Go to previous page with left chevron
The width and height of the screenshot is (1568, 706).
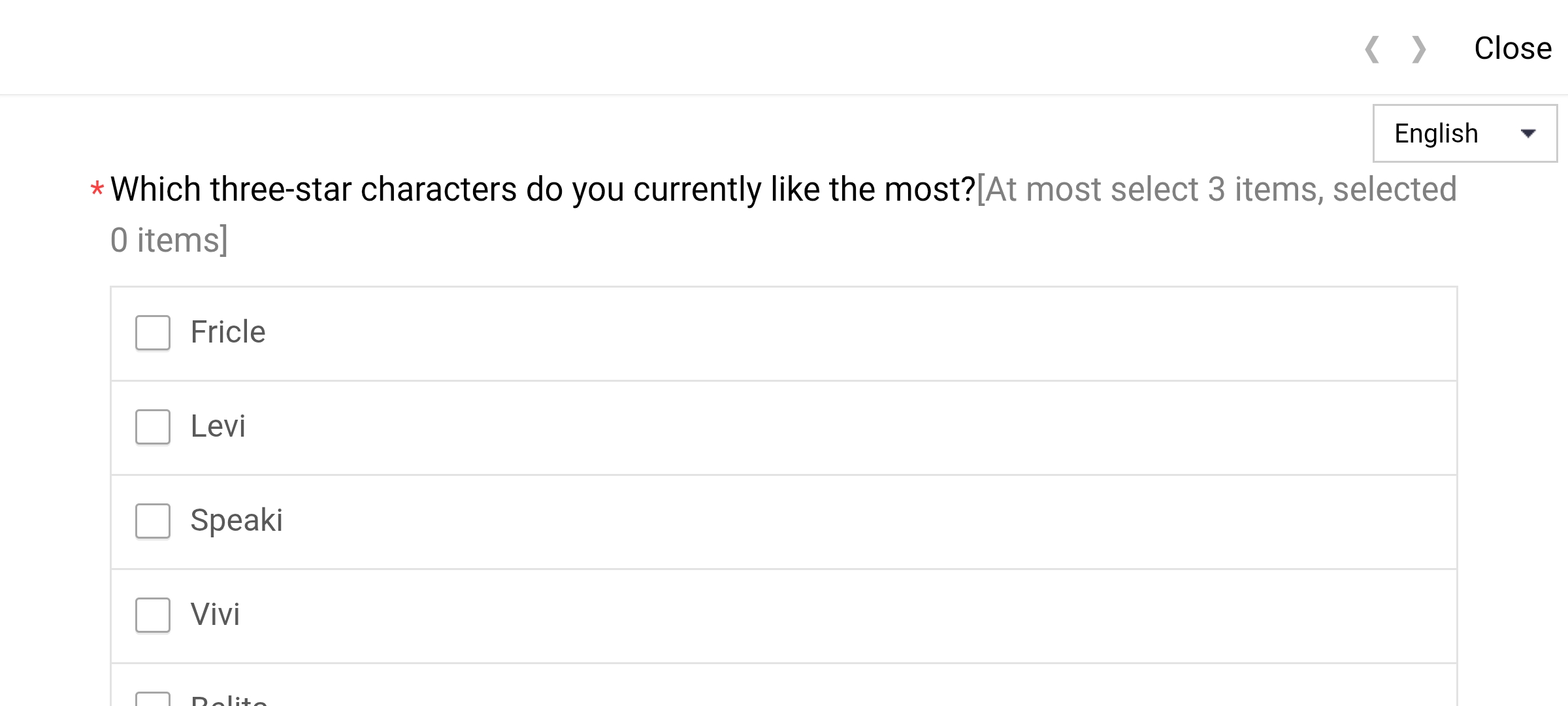(x=1372, y=50)
